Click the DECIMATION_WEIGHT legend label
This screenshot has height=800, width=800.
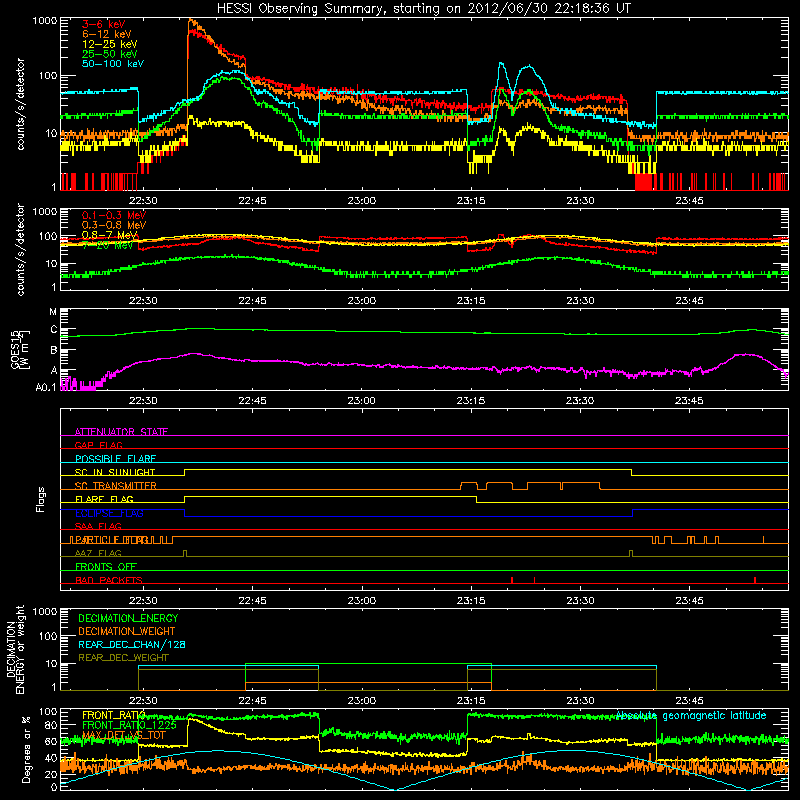tap(127, 631)
